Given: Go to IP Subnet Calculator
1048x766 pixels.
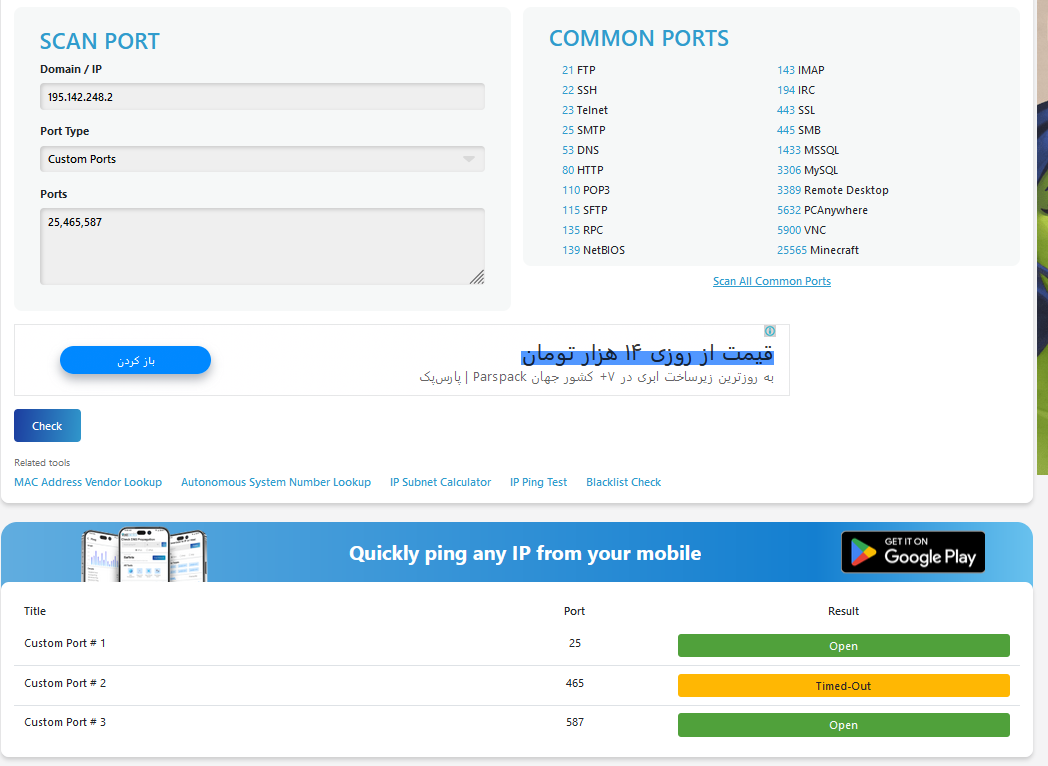Looking at the screenshot, I should (440, 482).
